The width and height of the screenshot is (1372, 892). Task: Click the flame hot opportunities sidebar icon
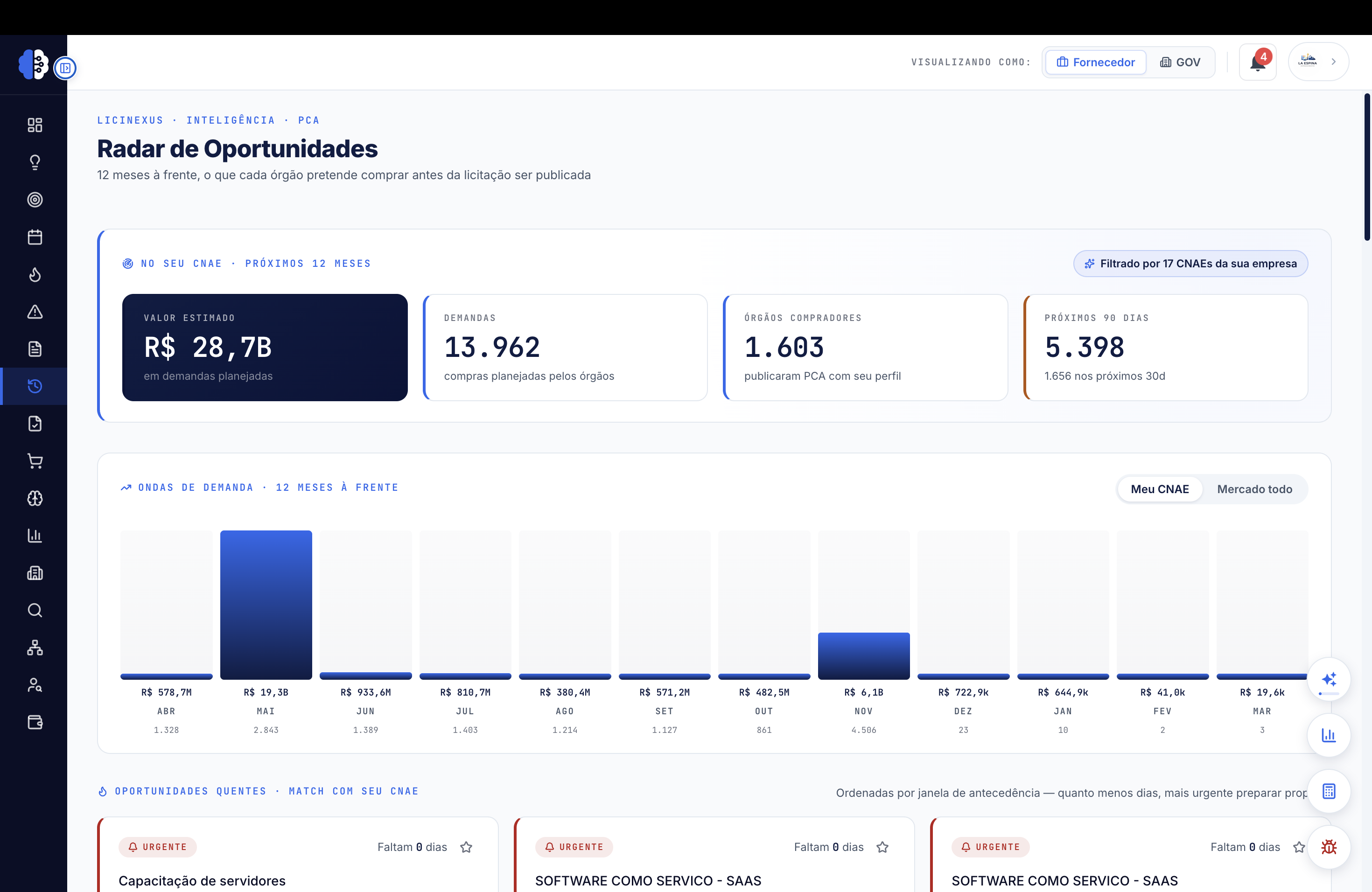35,274
